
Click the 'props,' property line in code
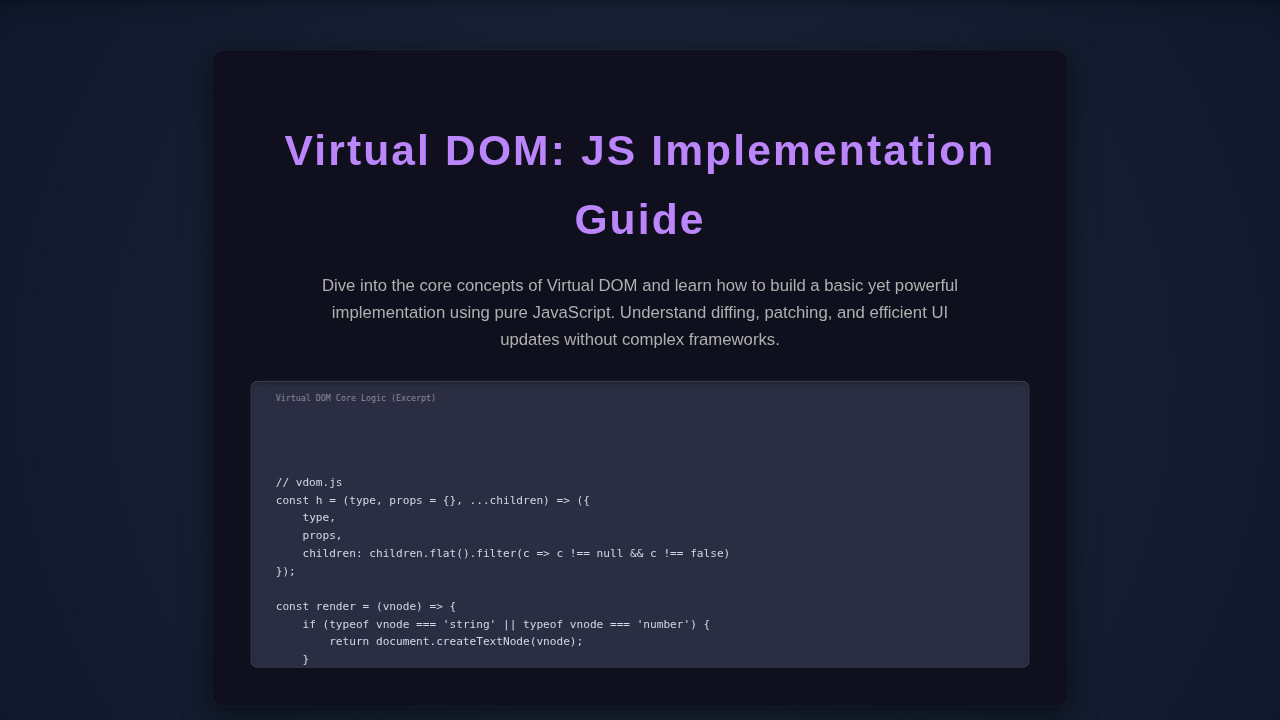322,535
